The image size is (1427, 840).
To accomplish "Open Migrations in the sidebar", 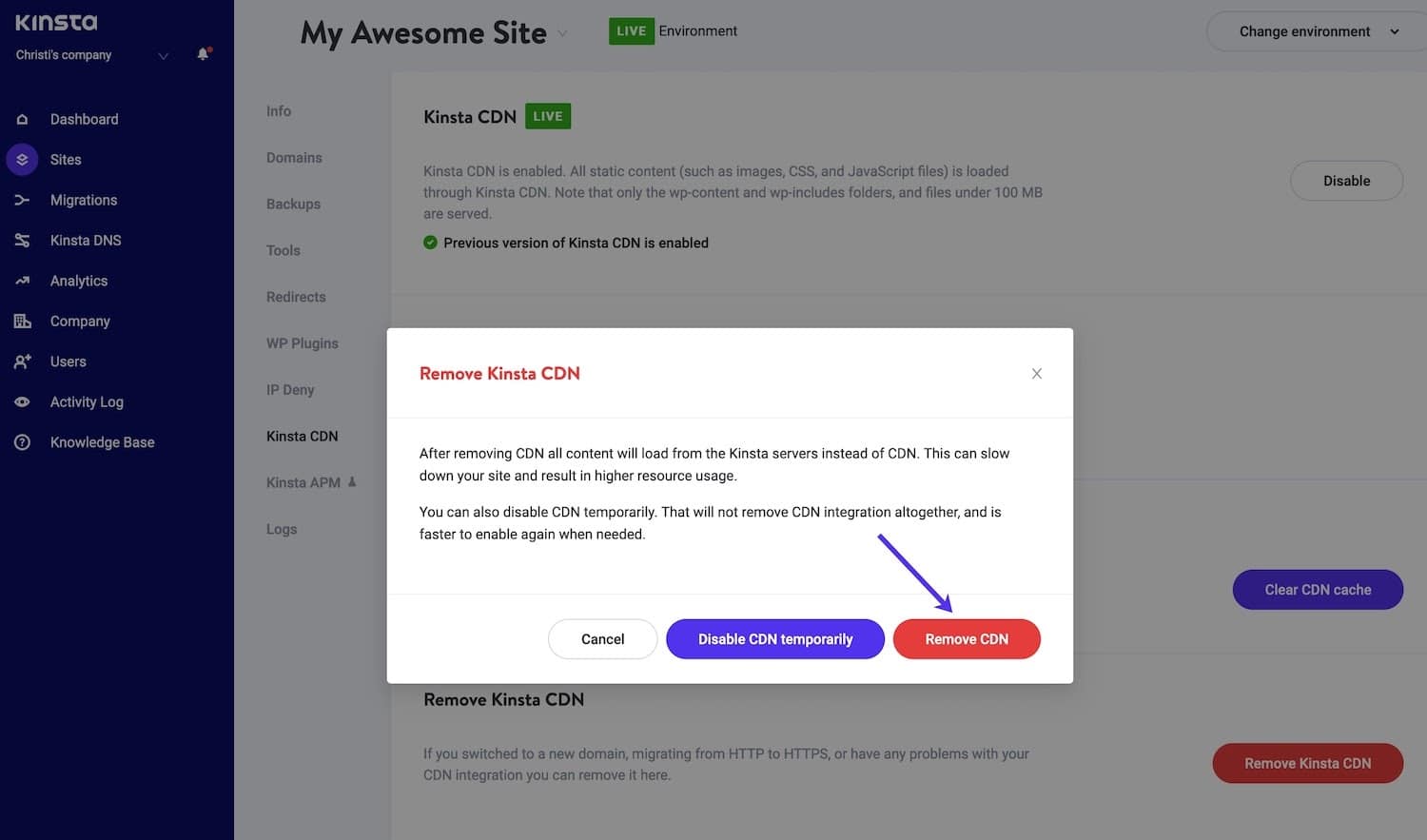I will click(x=84, y=200).
